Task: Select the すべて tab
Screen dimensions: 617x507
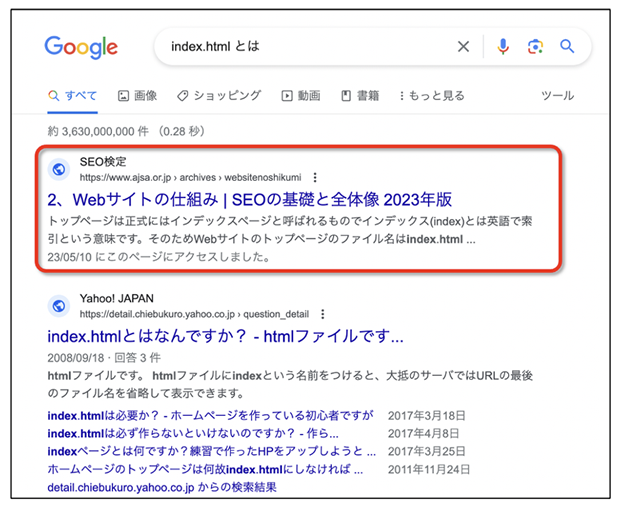Action: 72,96
